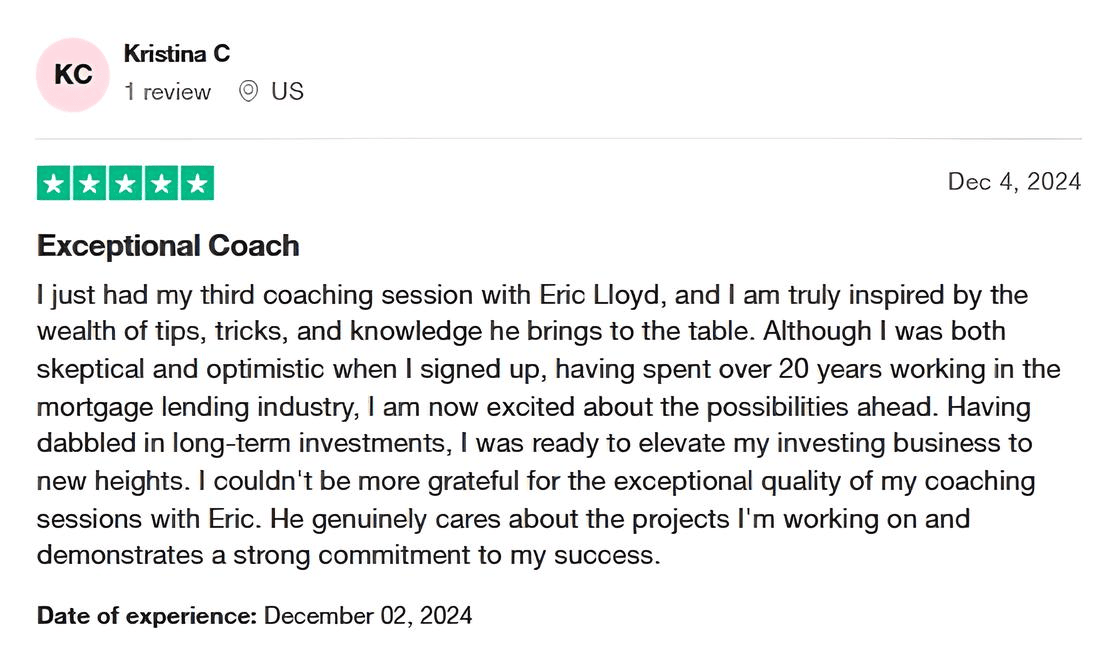Click the fourth green rating star
Screen dimensions: 1120x656
pyautogui.click(x=162, y=184)
